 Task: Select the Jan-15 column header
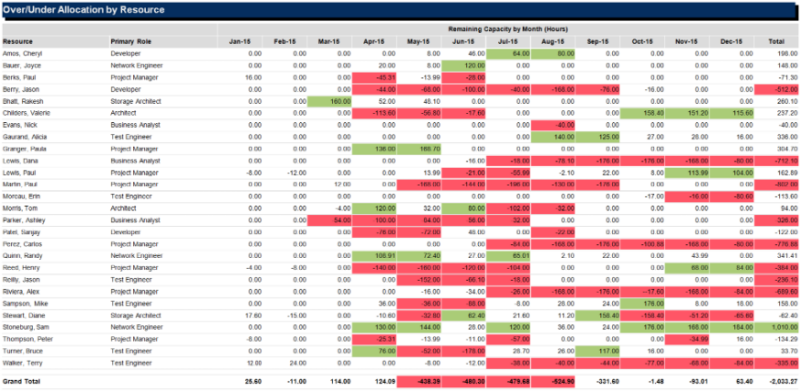coord(240,41)
